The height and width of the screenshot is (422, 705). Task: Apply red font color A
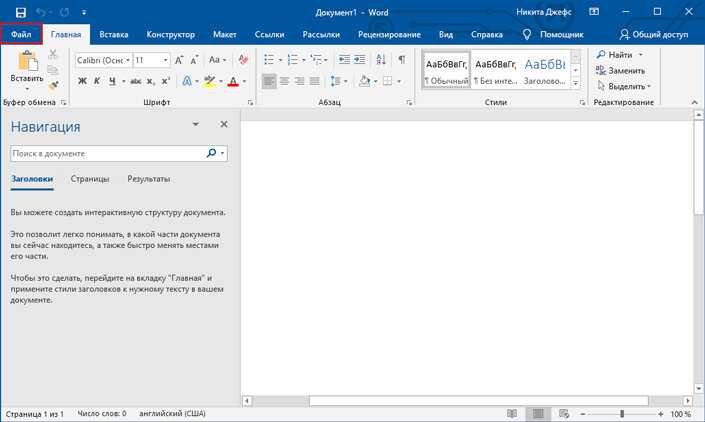coord(233,81)
